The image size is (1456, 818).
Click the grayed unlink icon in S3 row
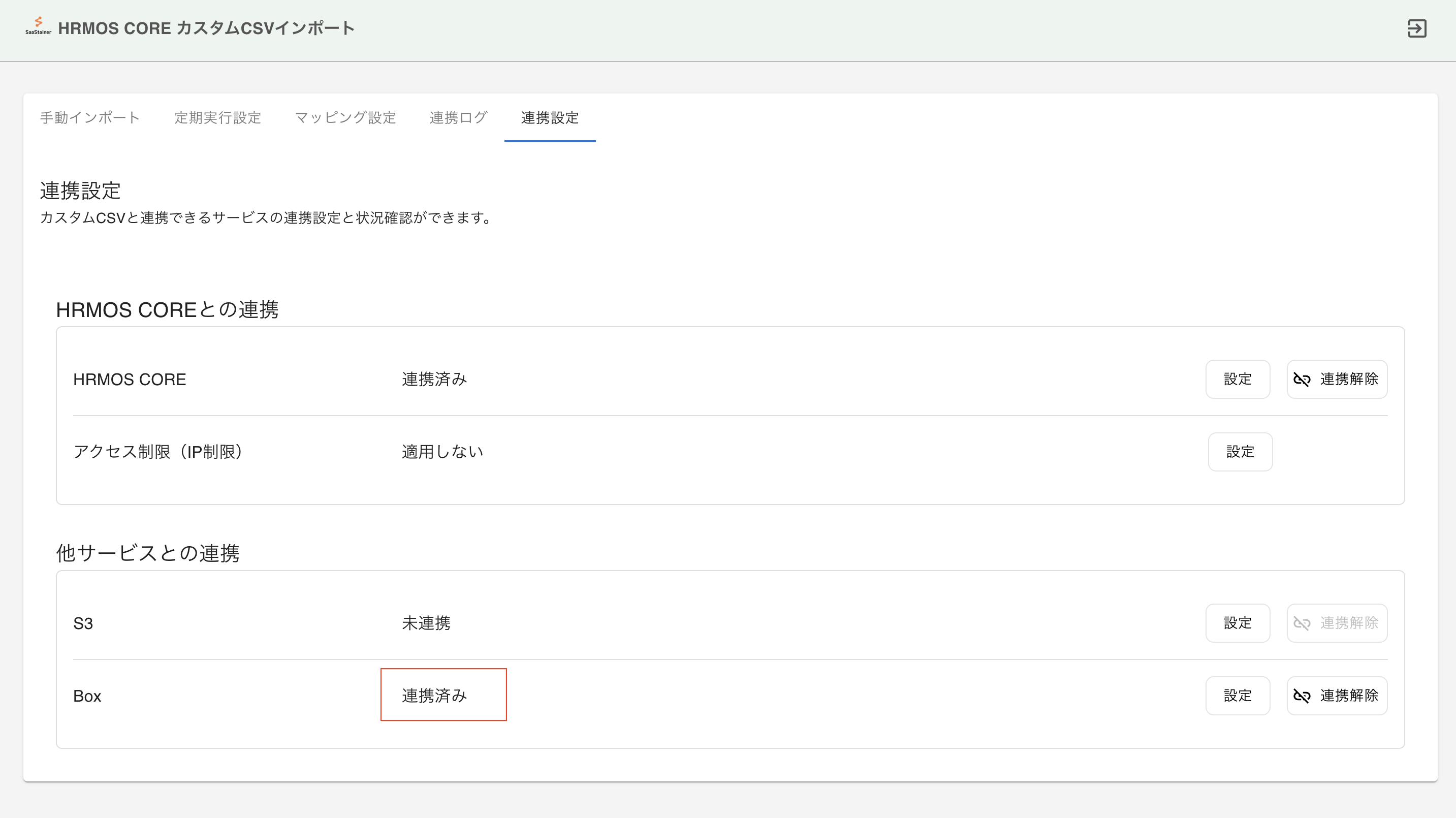click(x=1302, y=623)
